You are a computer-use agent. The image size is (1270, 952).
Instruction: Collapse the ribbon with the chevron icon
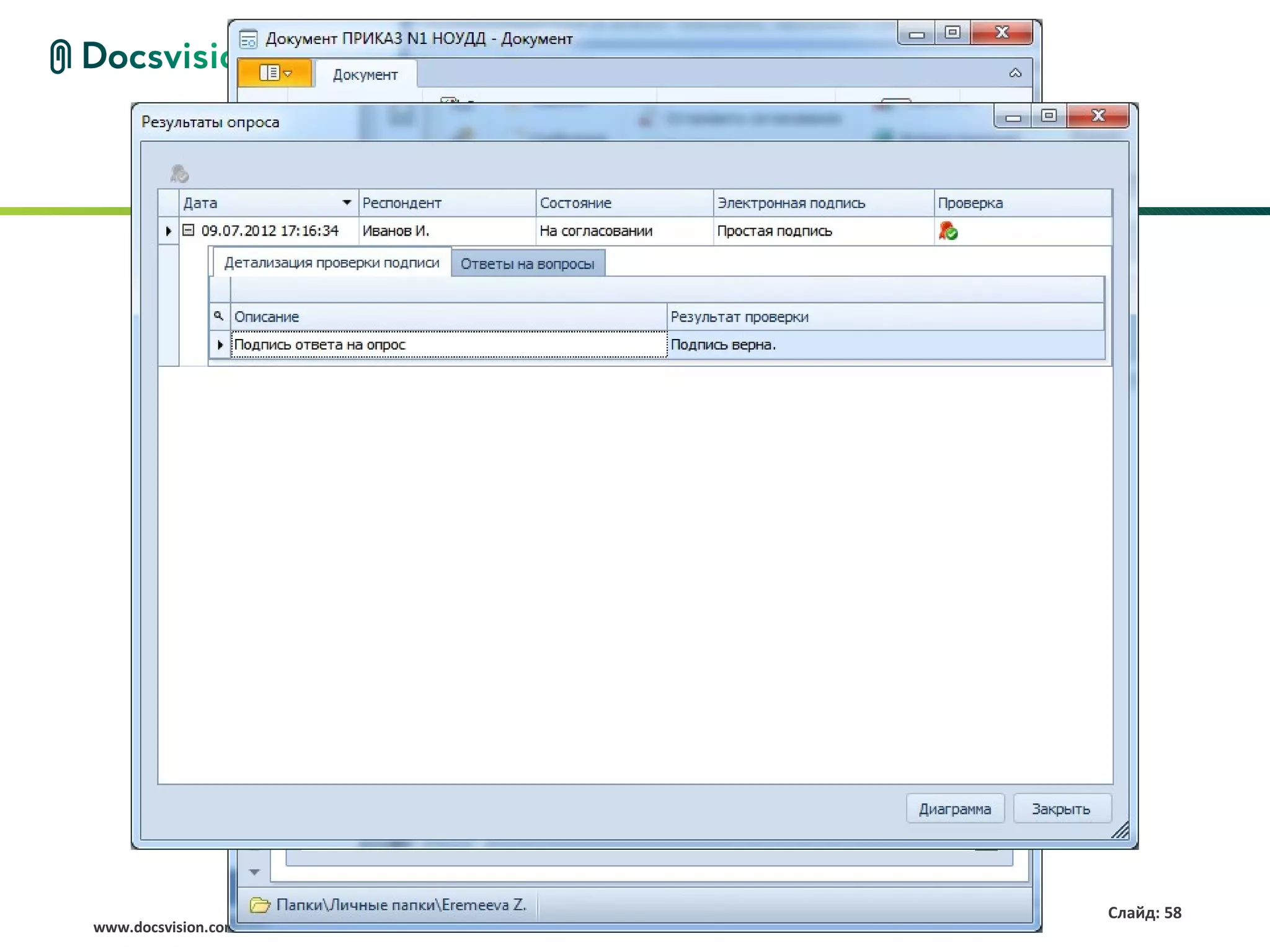1015,73
